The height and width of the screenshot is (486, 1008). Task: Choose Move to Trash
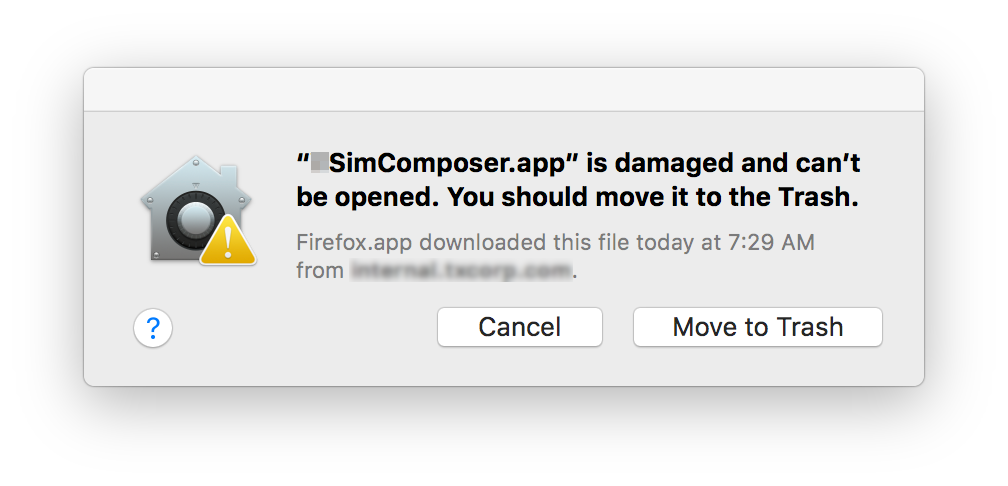[757, 327]
